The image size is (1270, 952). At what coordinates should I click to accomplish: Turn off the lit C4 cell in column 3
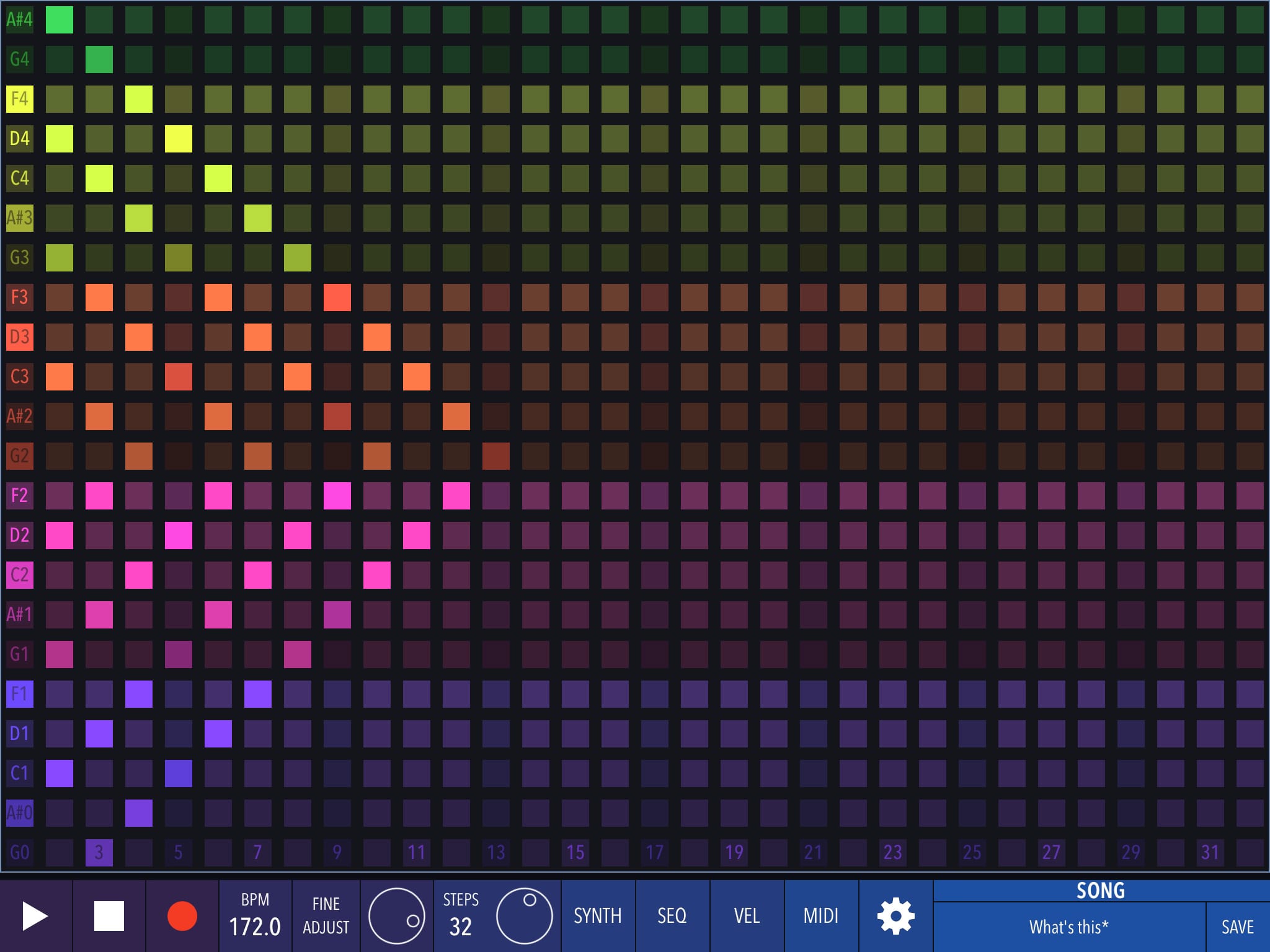tap(99, 178)
